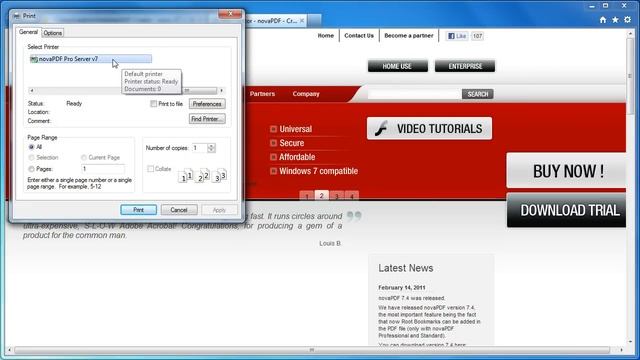Open the Contact Us link
This screenshot has height=360, width=640.
(359, 36)
